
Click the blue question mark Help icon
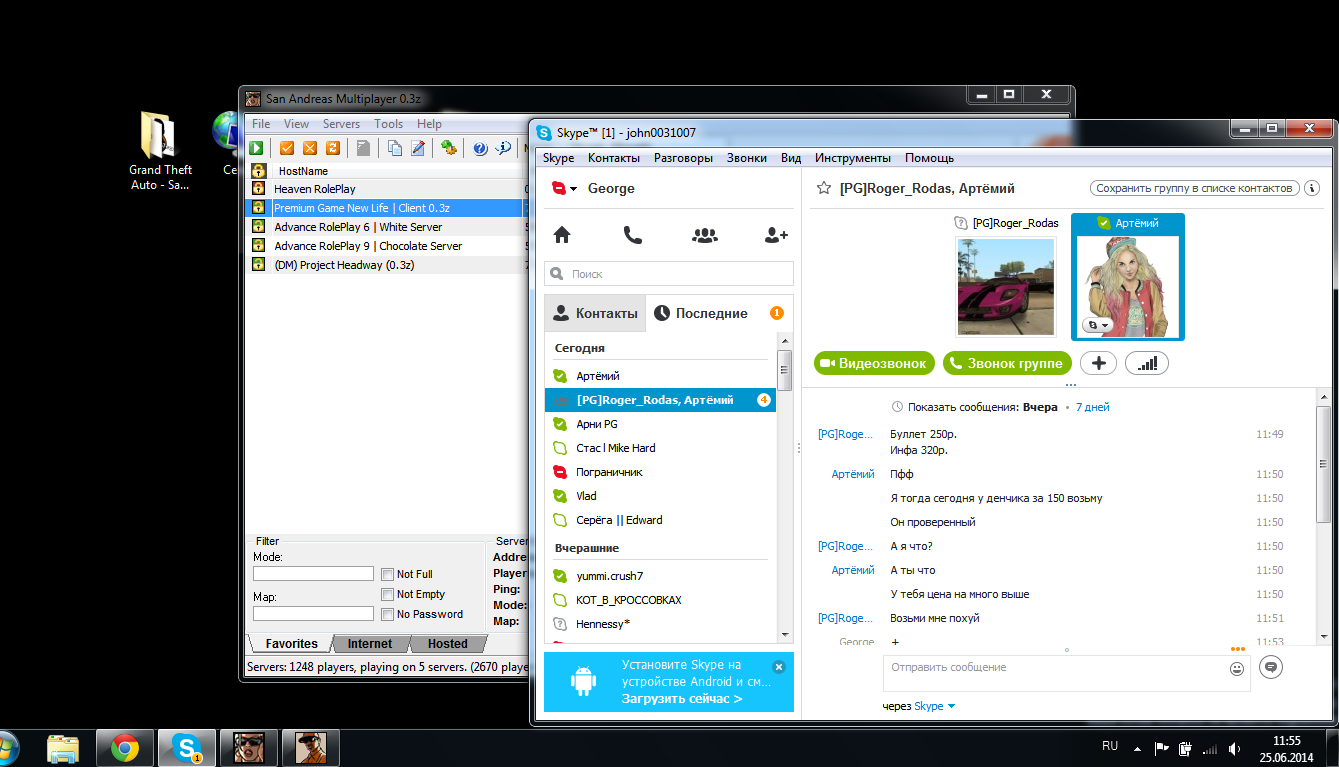[480, 148]
